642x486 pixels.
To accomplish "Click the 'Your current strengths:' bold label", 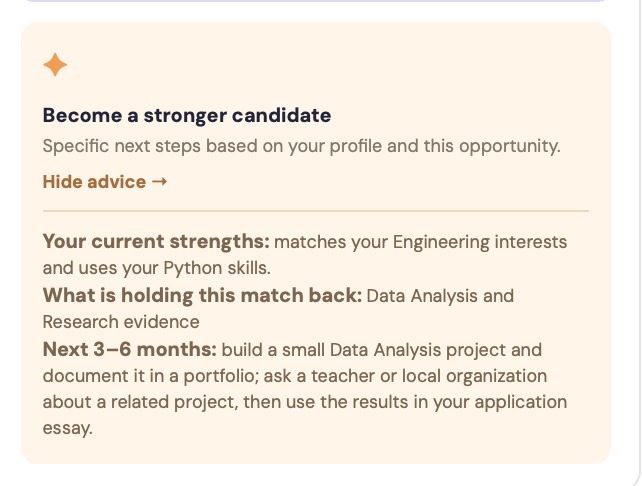I will [156, 241].
